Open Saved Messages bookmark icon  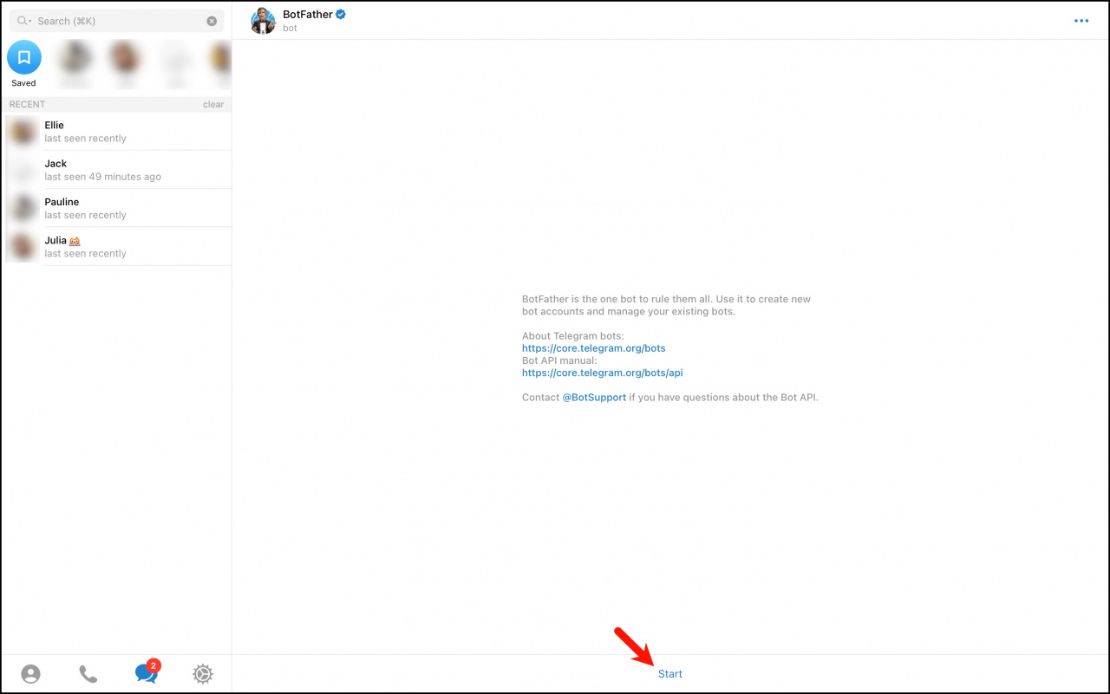click(x=24, y=57)
